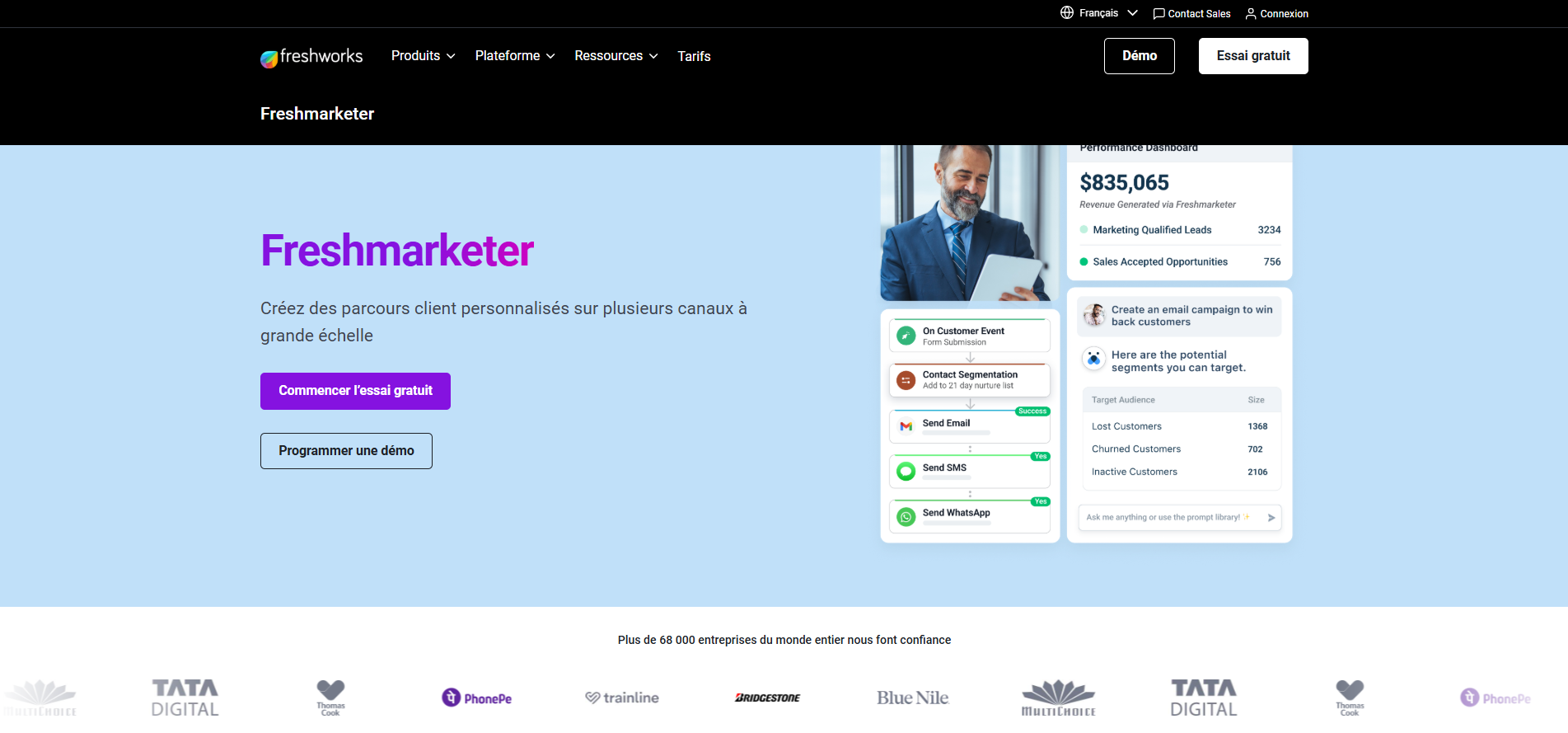Click the Essai gratuit button
The image size is (1568, 733).
[x=1253, y=56]
